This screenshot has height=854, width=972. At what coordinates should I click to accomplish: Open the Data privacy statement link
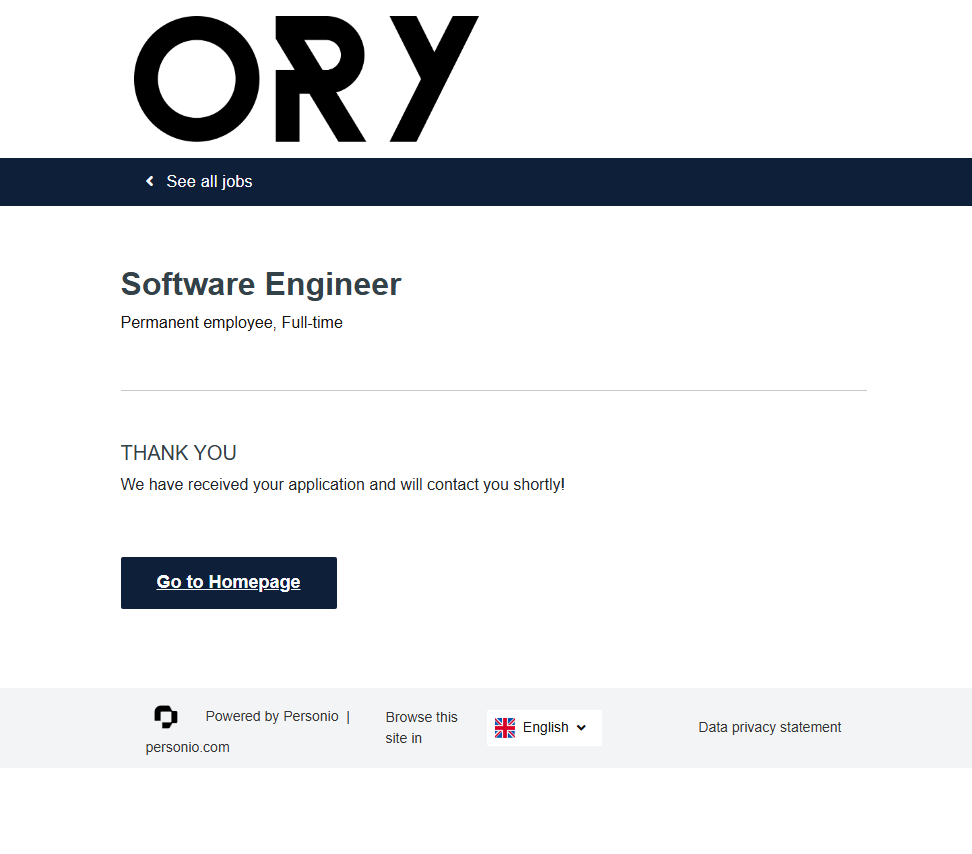tap(769, 727)
